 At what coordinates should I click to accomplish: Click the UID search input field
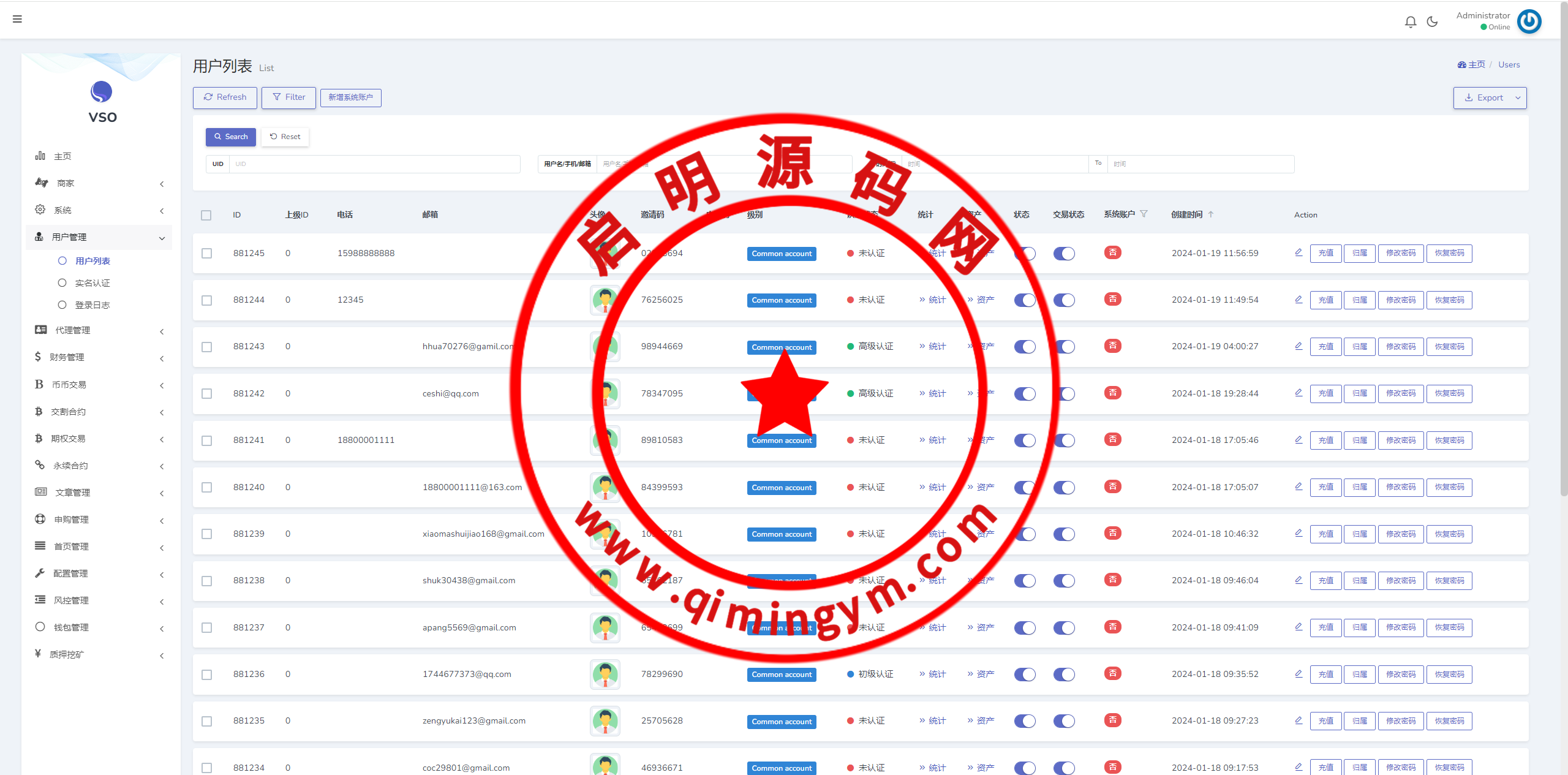click(374, 164)
